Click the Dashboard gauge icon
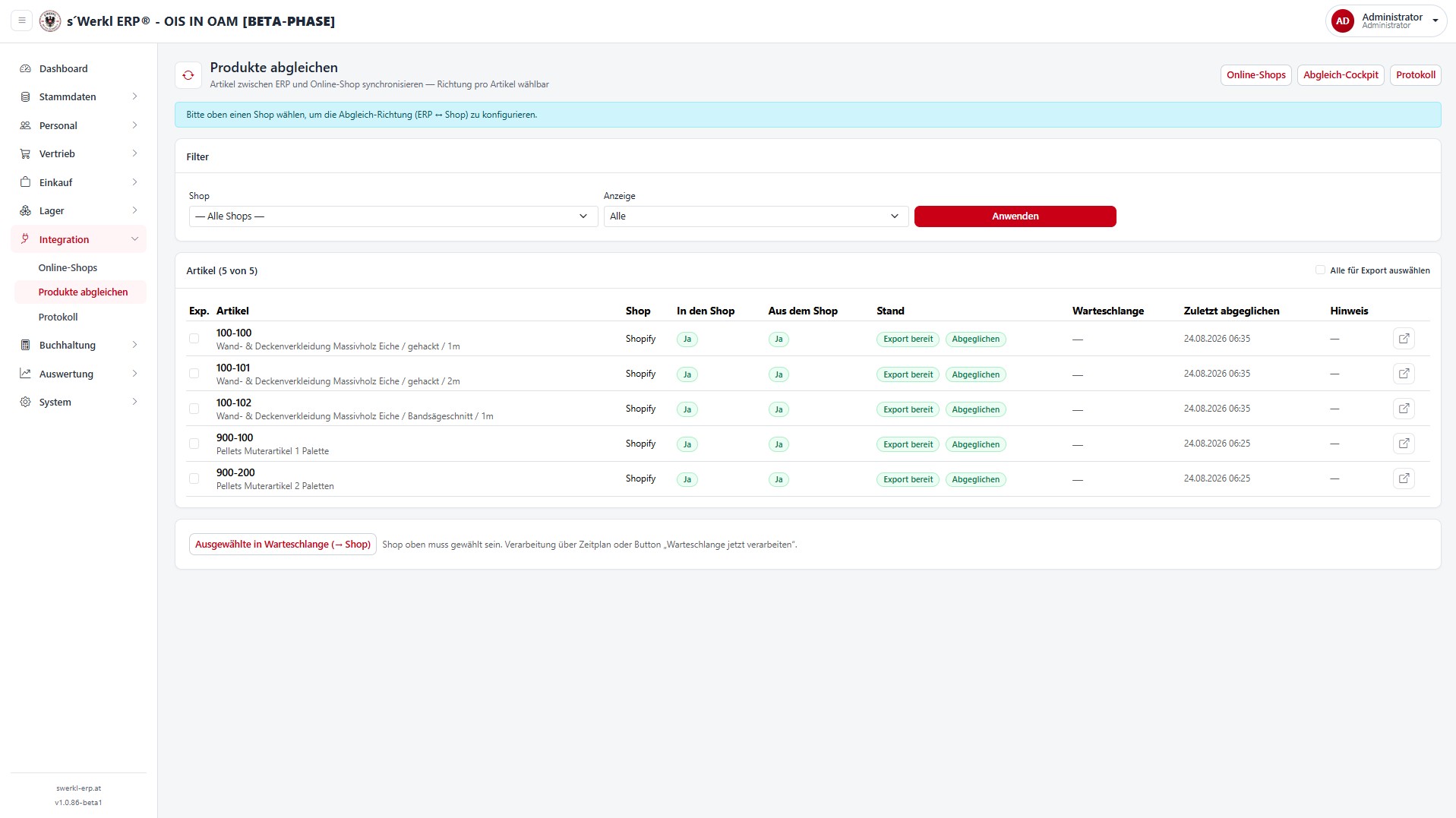The width and height of the screenshot is (1456, 818). click(x=25, y=68)
